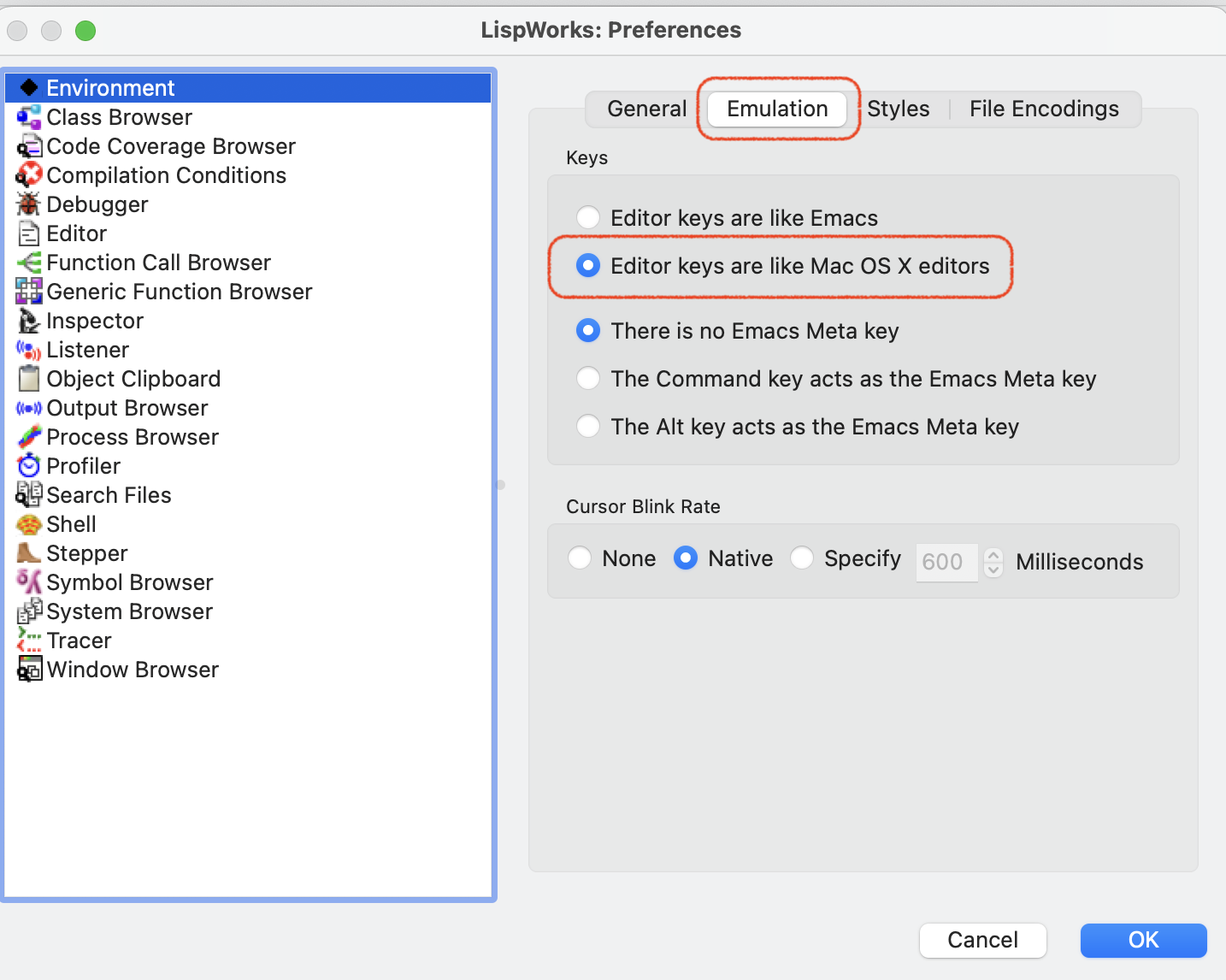Click the Window Browser icon
Viewport: 1226px width, 980px height.
(x=29, y=669)
